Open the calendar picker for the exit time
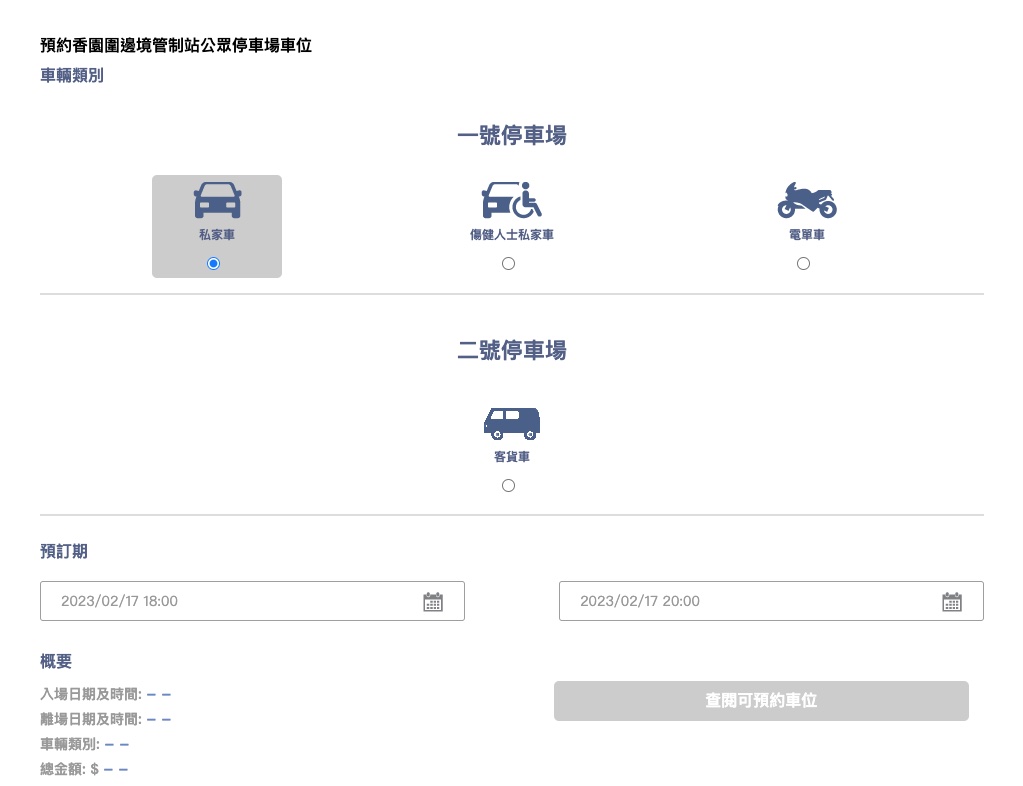This screenshot has width=1023, height=786. point(951,601)
